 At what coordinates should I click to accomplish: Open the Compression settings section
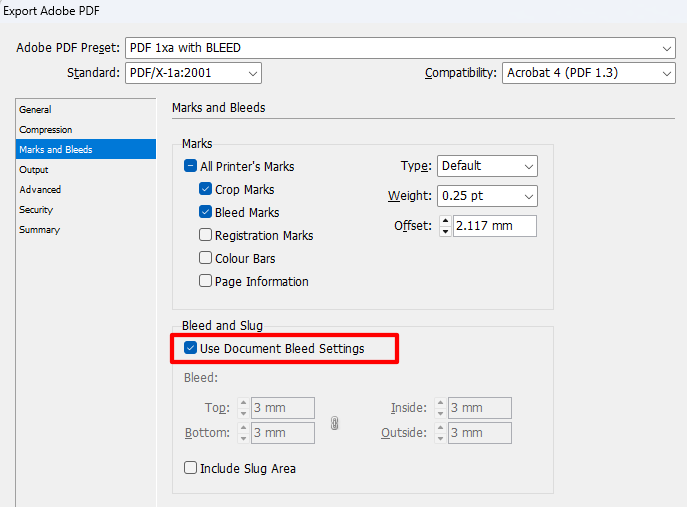point(46,130)
